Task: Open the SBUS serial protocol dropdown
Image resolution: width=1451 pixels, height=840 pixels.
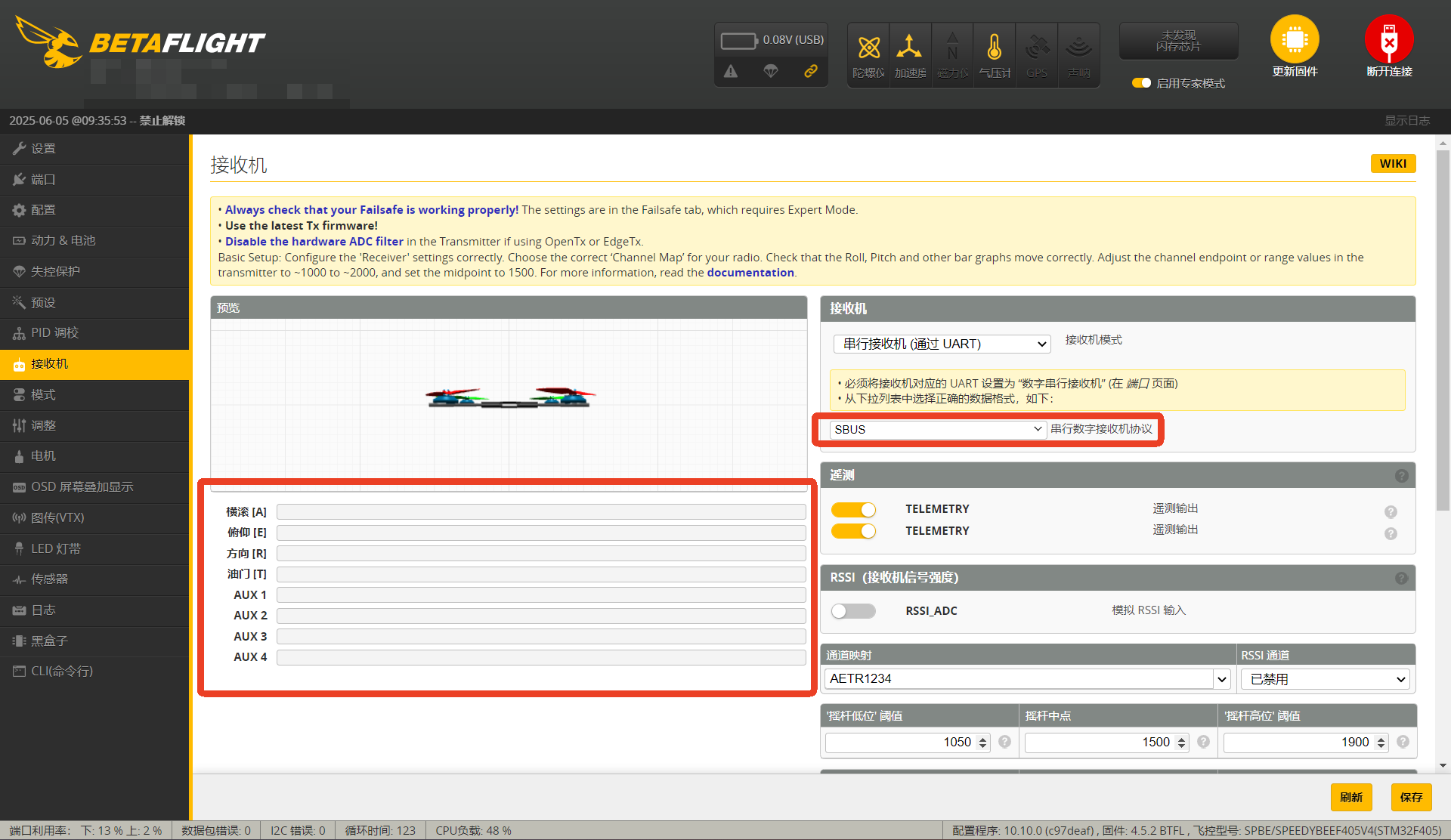Action: [938, 429]
